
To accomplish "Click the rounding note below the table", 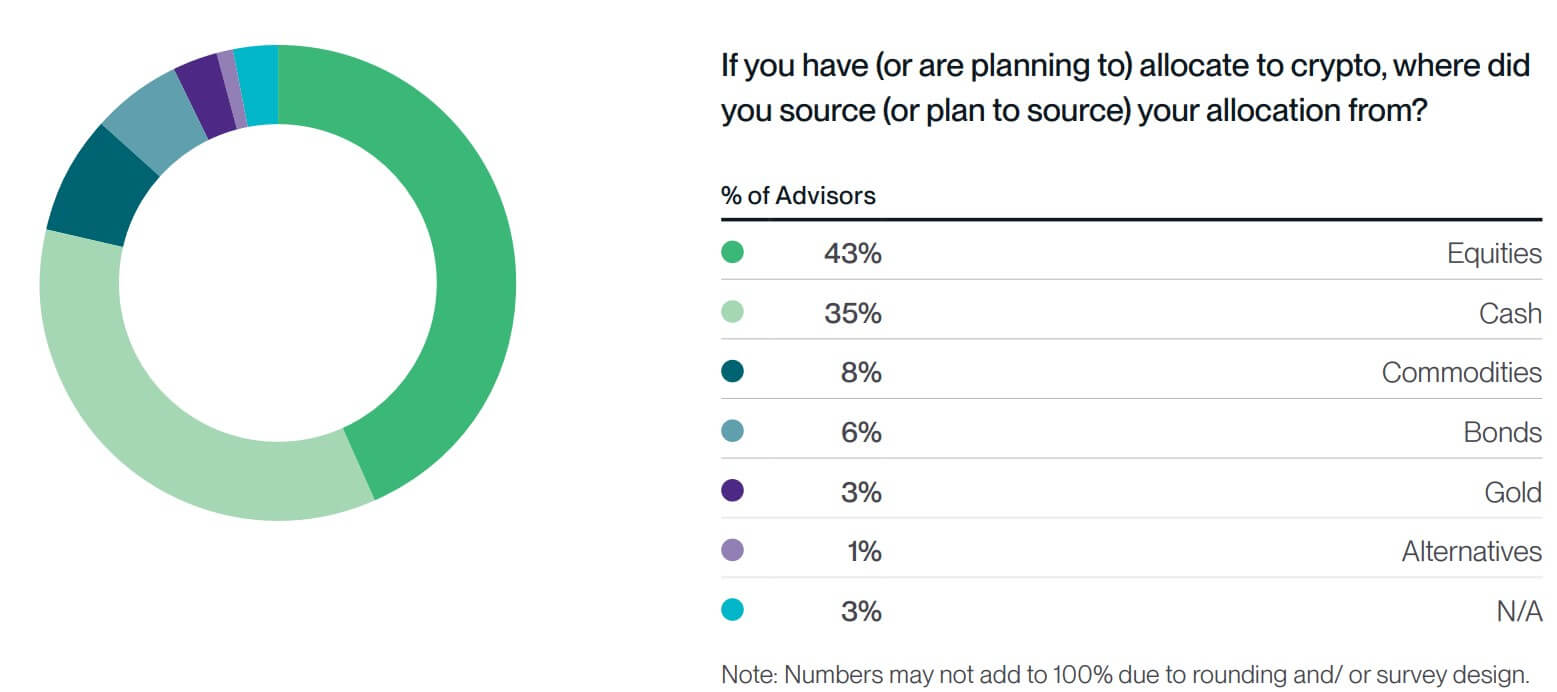I will pos(1125,674).
